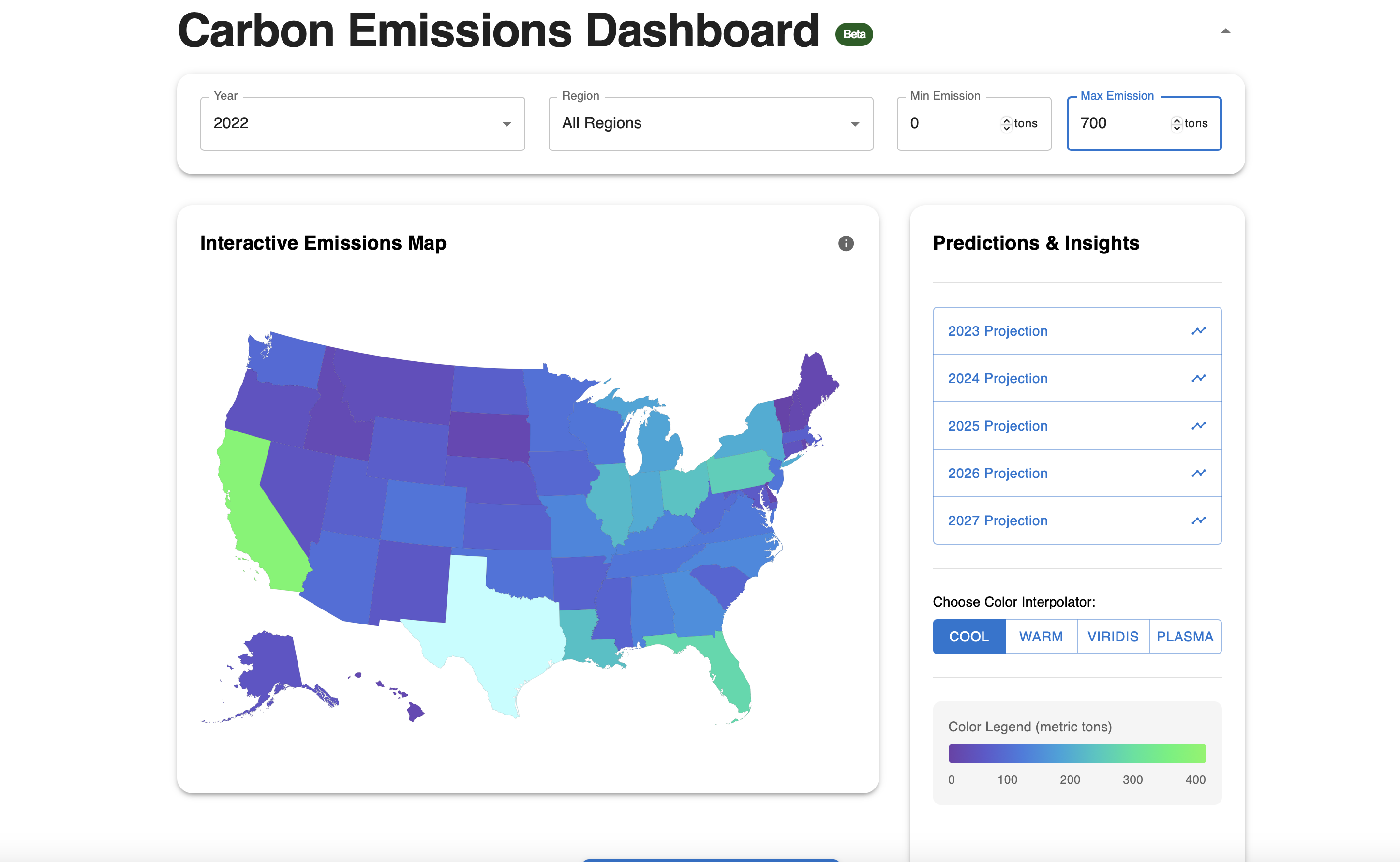Open the Year dropdown showing 2022
This screenshot has width=1400, height=862.
pos(362,124)
